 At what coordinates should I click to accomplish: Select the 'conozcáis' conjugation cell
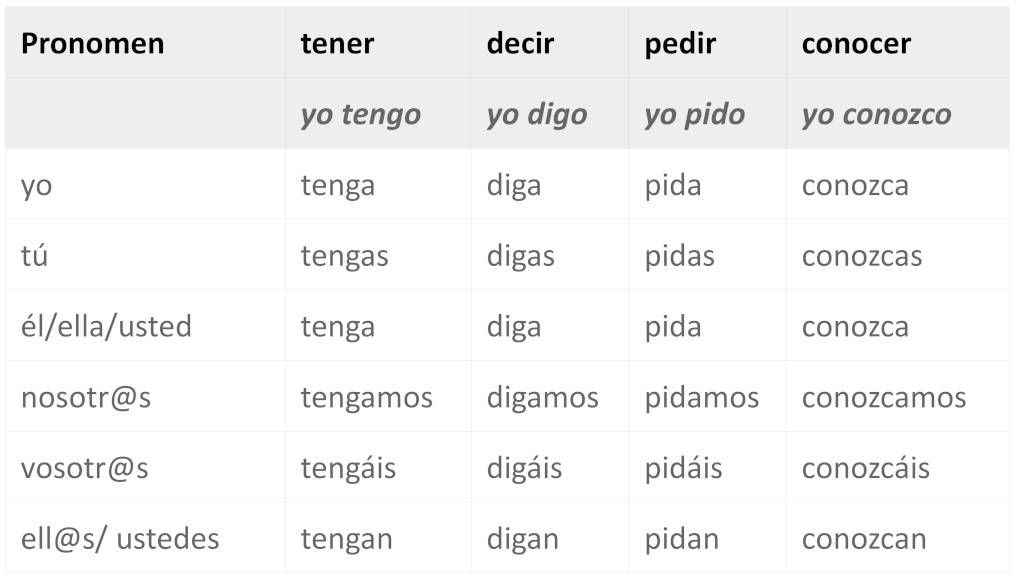(865, 468)
